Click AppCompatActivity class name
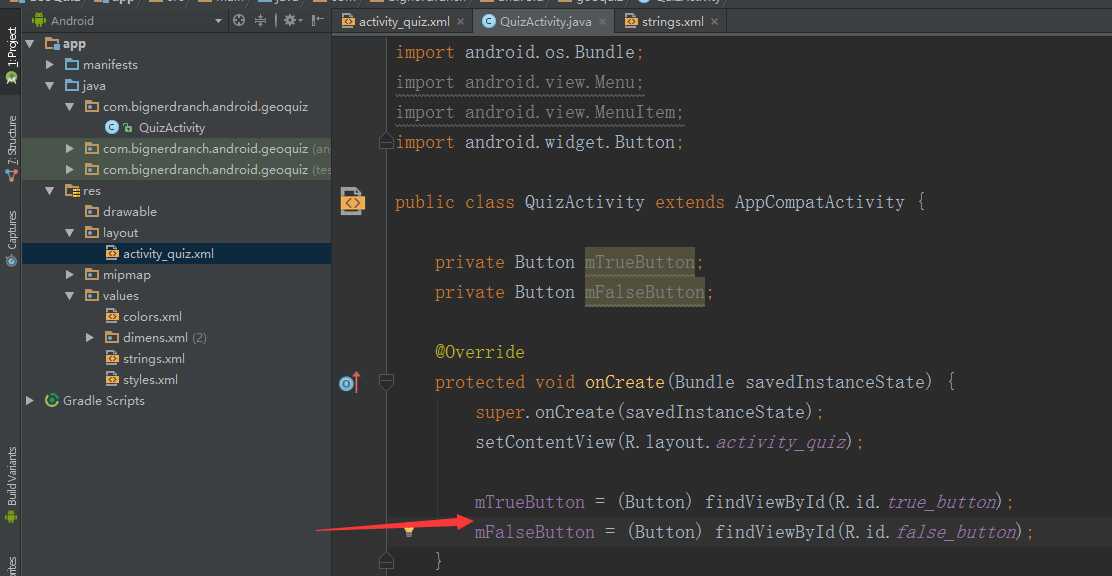1112x576 pixels. [820, 202]
